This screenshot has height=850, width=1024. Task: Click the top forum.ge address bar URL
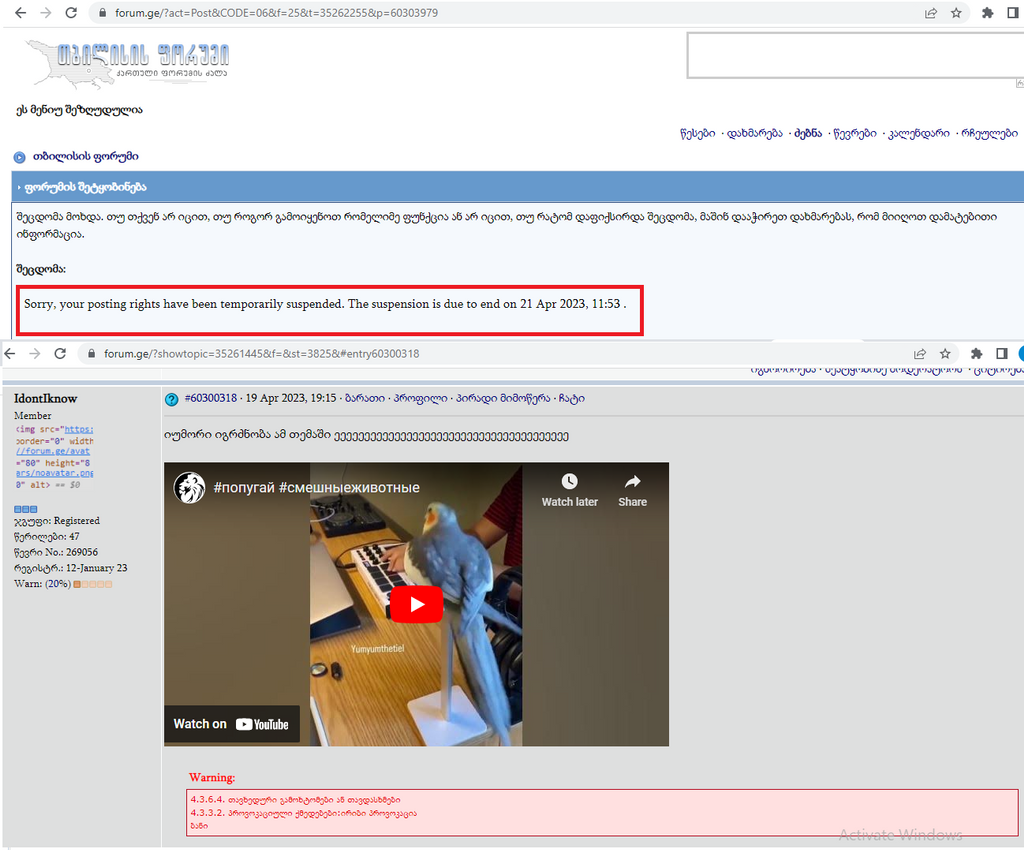tap(276, 13)
